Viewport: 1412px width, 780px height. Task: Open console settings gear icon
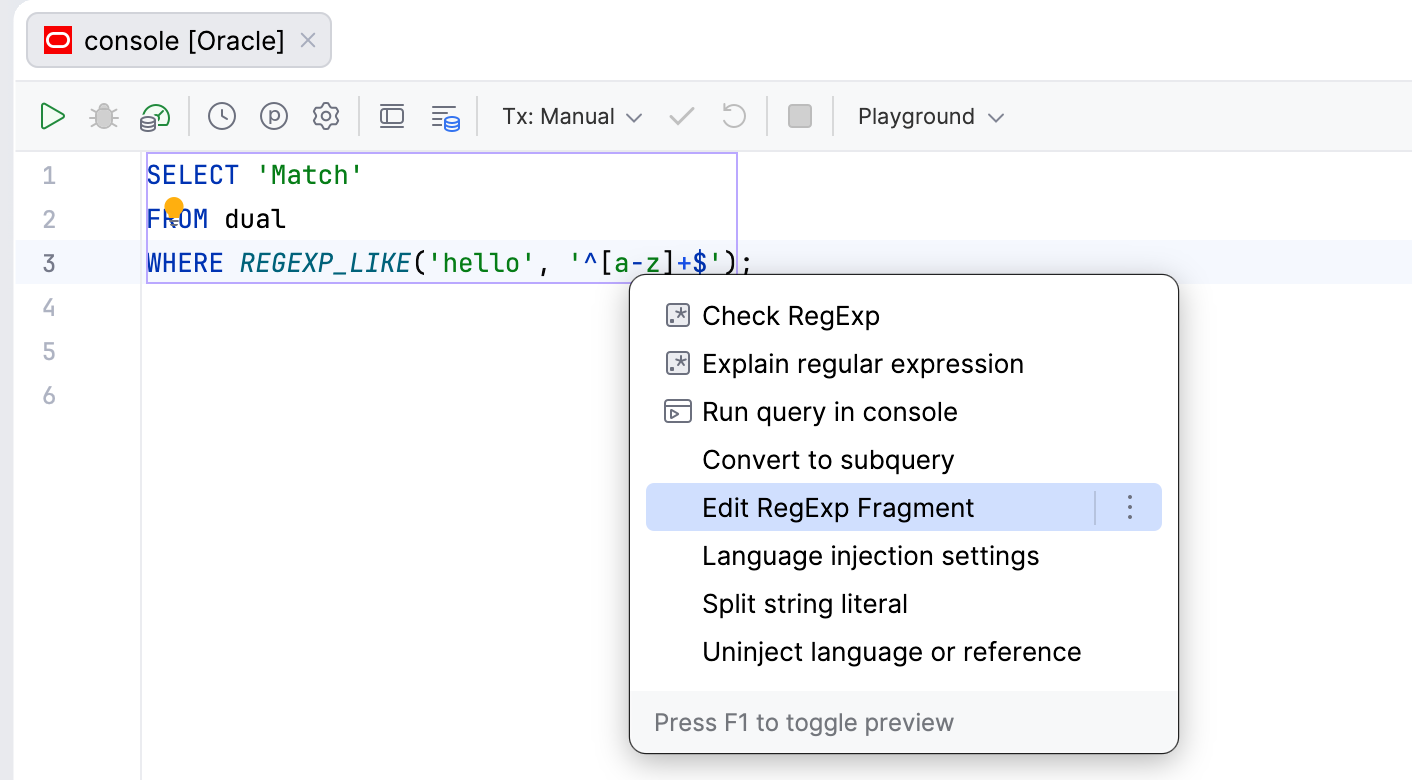point(326,117)
